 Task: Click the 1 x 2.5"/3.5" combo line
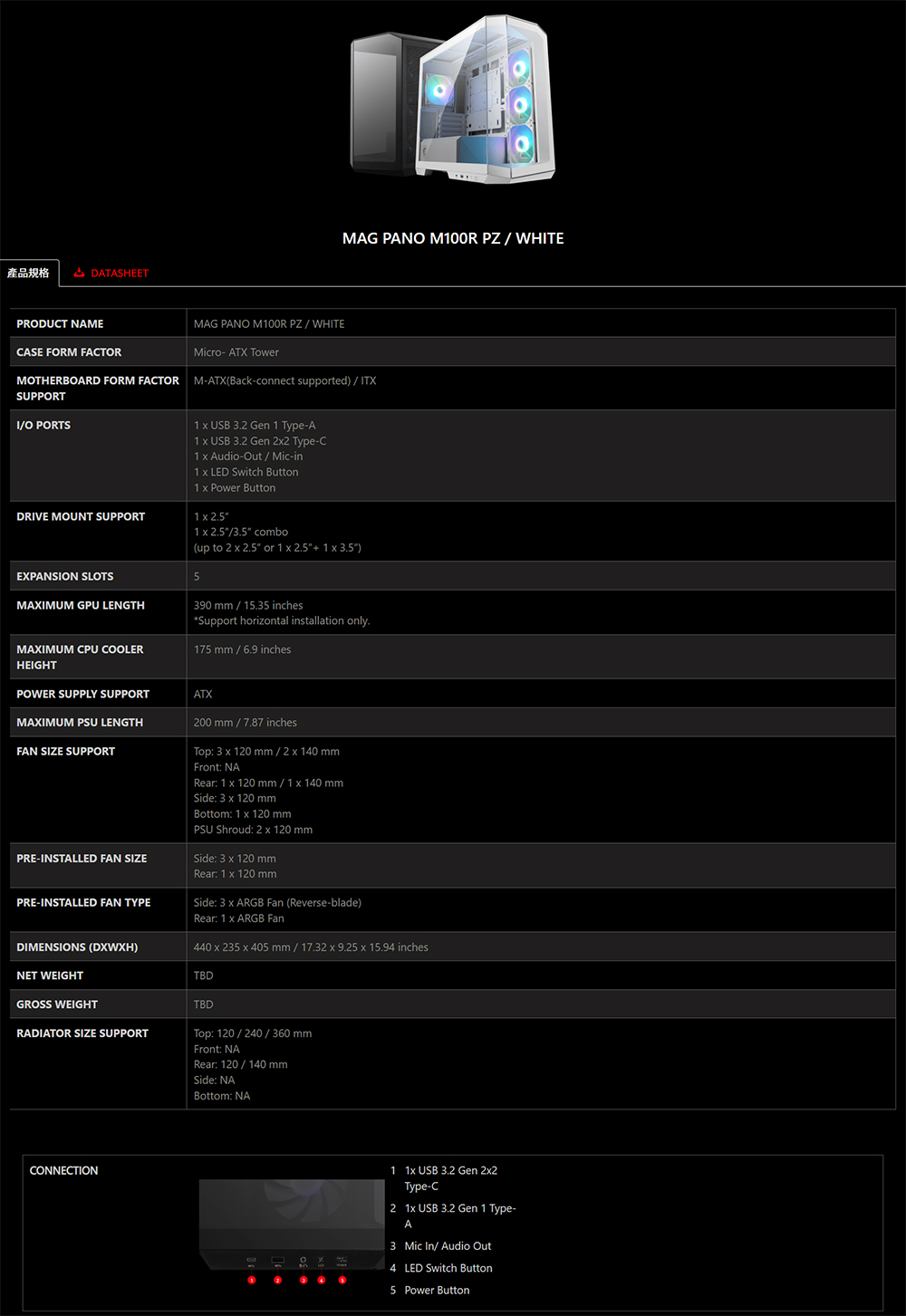(241, 532)
